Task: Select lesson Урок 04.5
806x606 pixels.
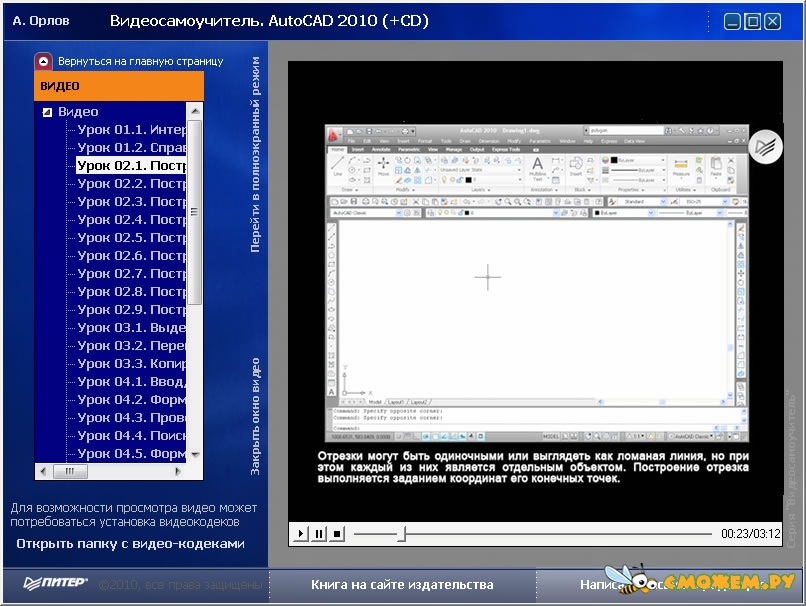Action: 132,453
